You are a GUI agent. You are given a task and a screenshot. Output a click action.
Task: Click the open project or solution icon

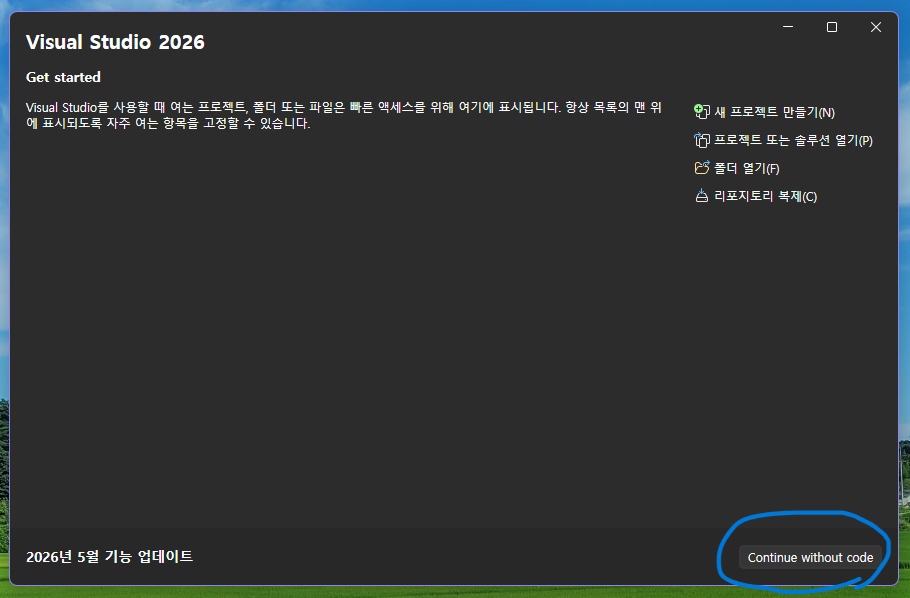702,140
